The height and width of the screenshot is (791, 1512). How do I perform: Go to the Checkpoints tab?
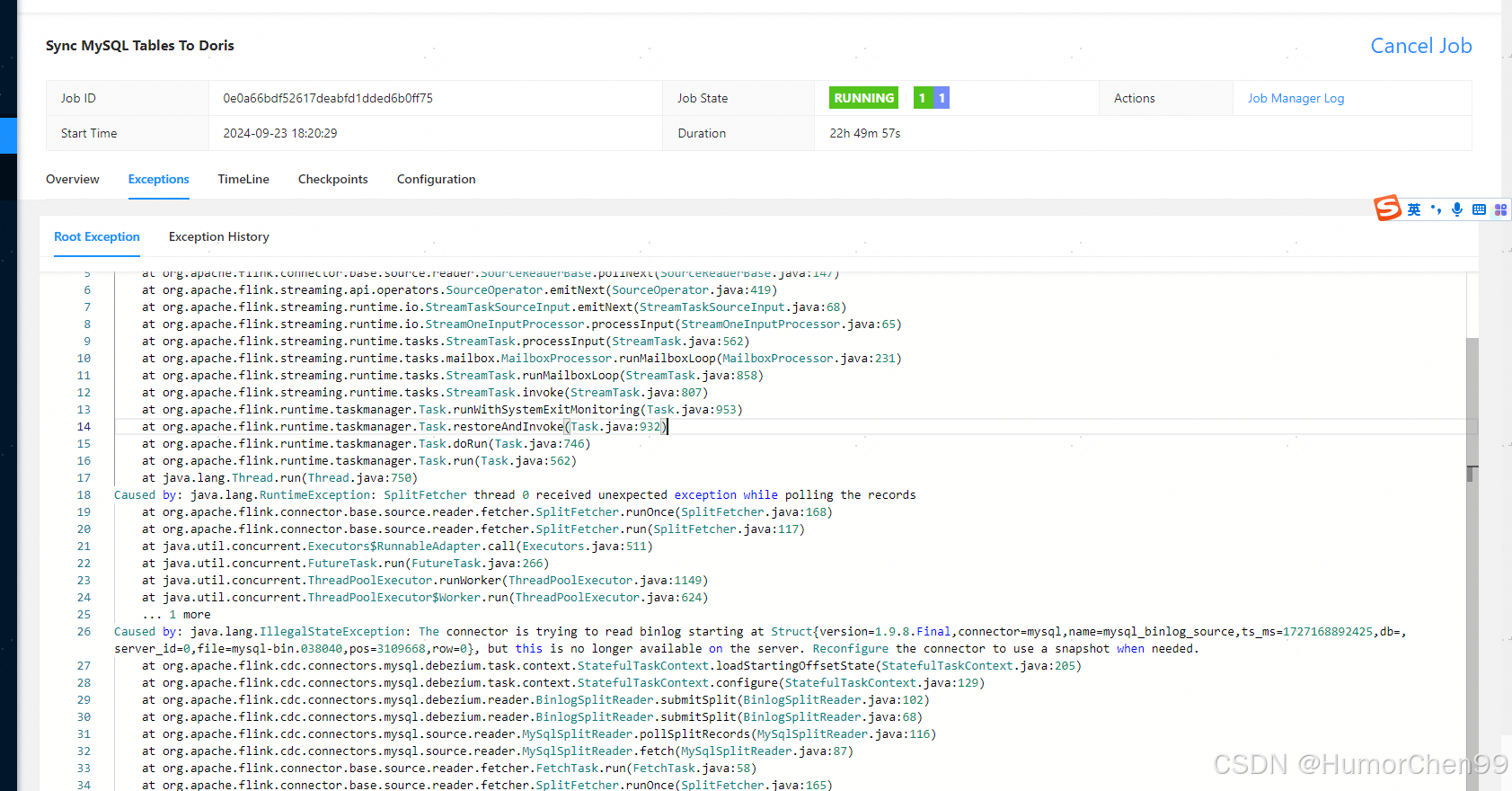point(333,179)
